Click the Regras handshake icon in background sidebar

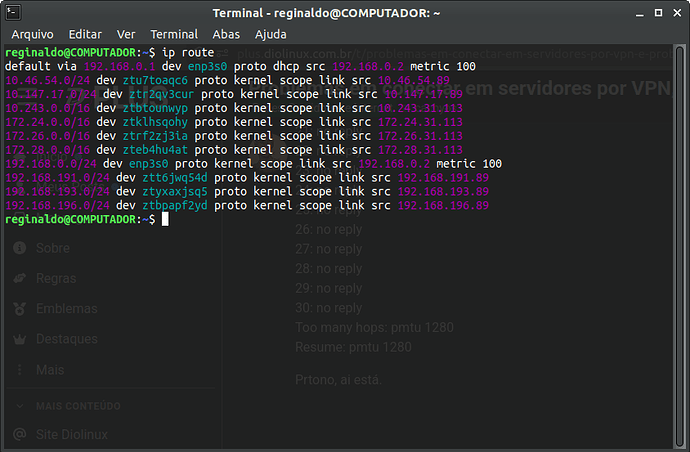tap(19, 278)
